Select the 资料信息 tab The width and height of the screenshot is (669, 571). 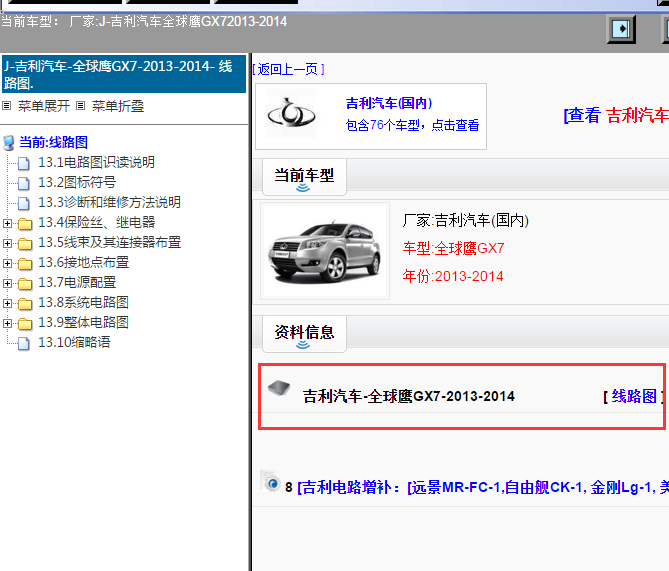tap(304, 334)
